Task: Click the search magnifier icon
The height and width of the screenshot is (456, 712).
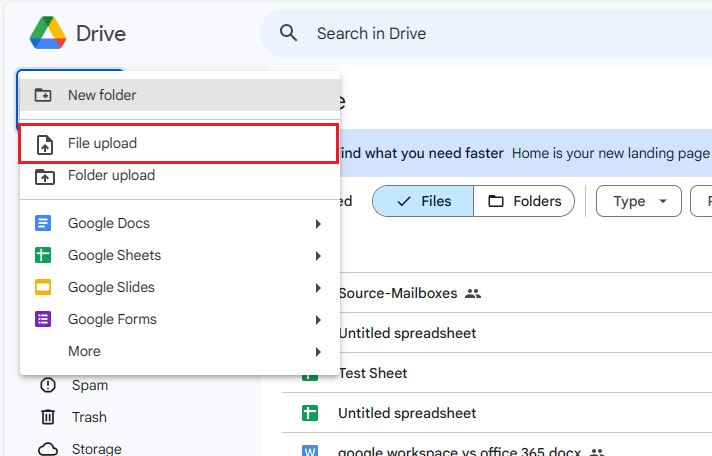Action: (288, 33)
